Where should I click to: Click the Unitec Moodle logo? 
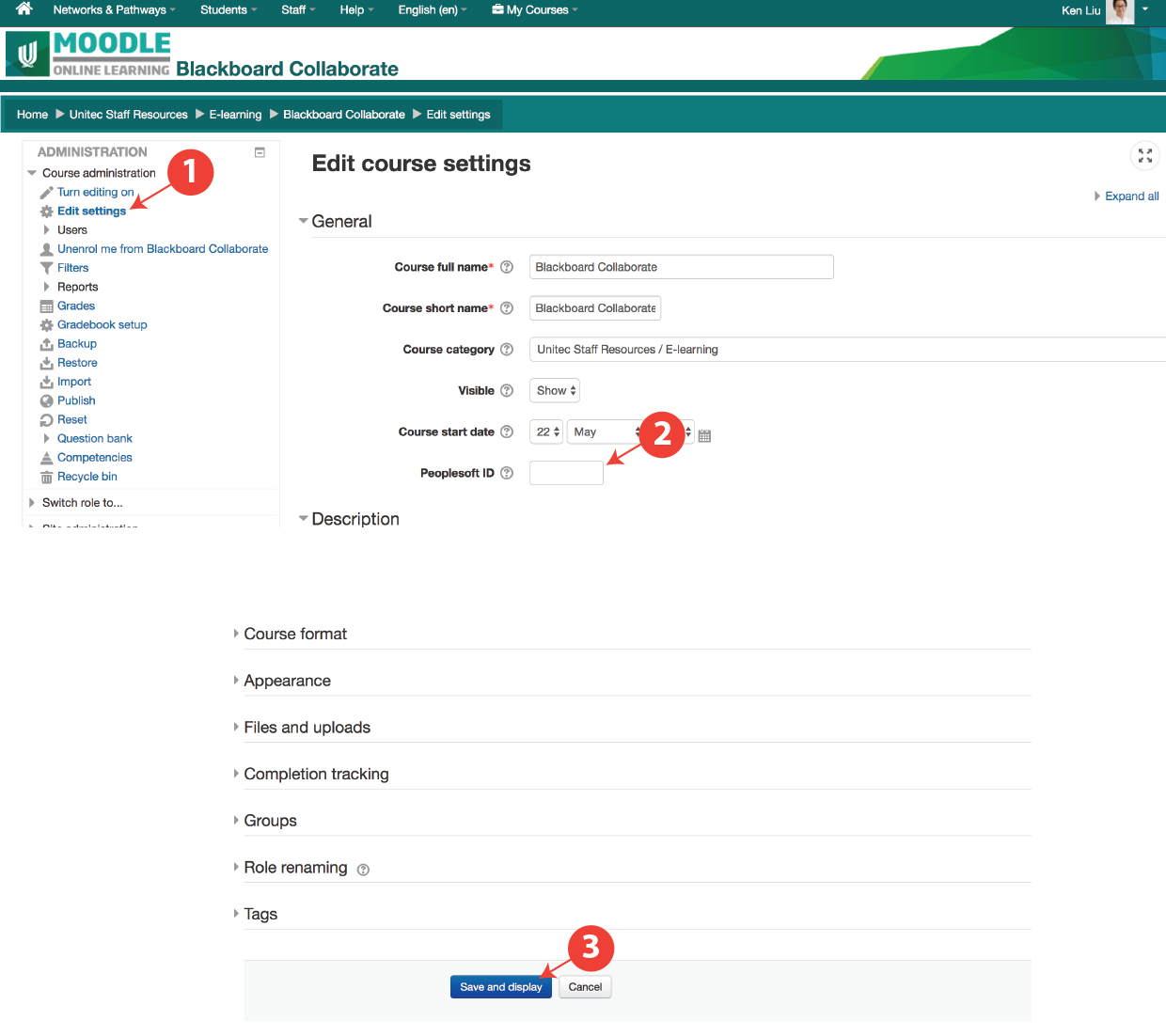coord(88,54)
